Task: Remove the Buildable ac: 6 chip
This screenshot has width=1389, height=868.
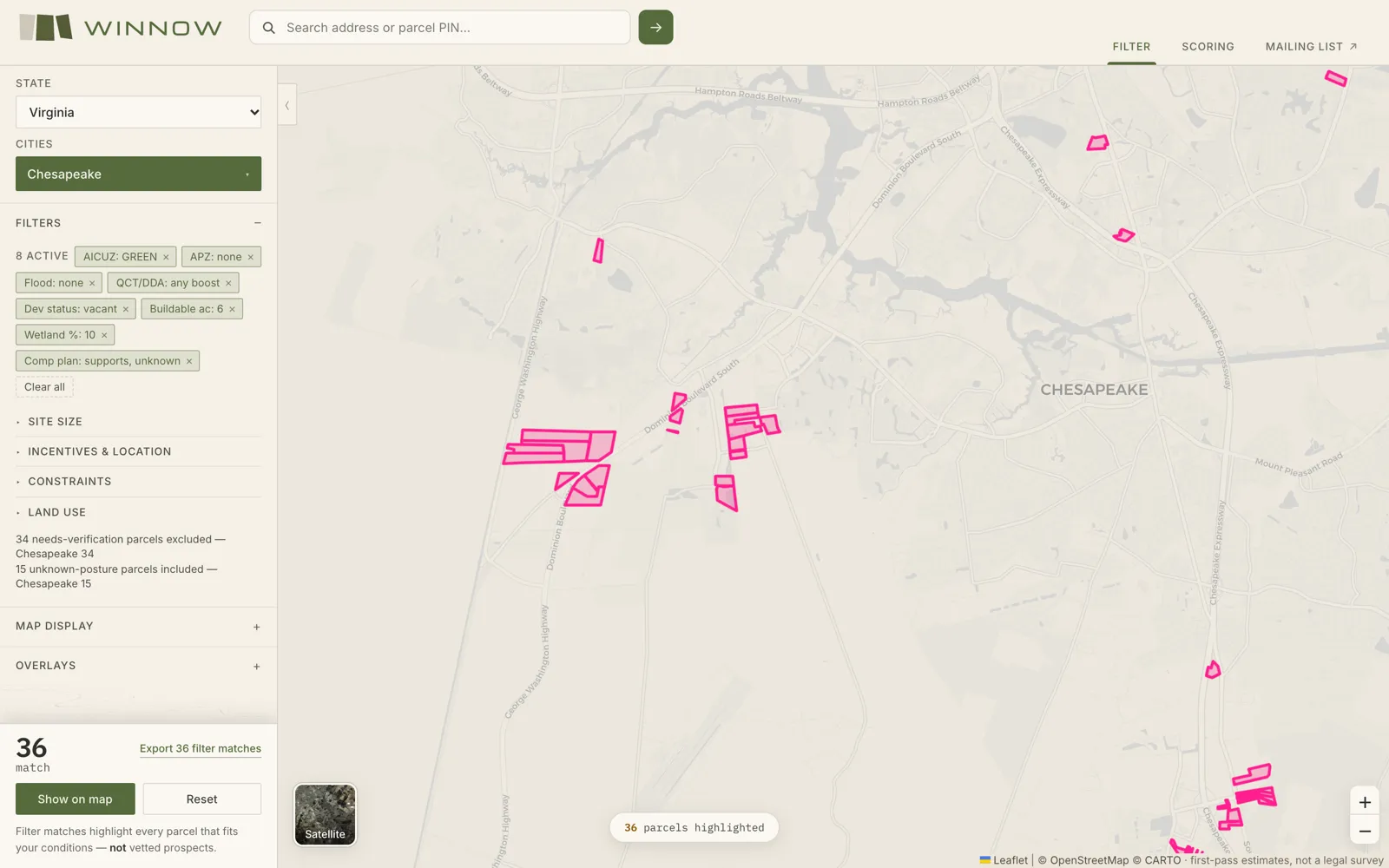Action: 232,309
